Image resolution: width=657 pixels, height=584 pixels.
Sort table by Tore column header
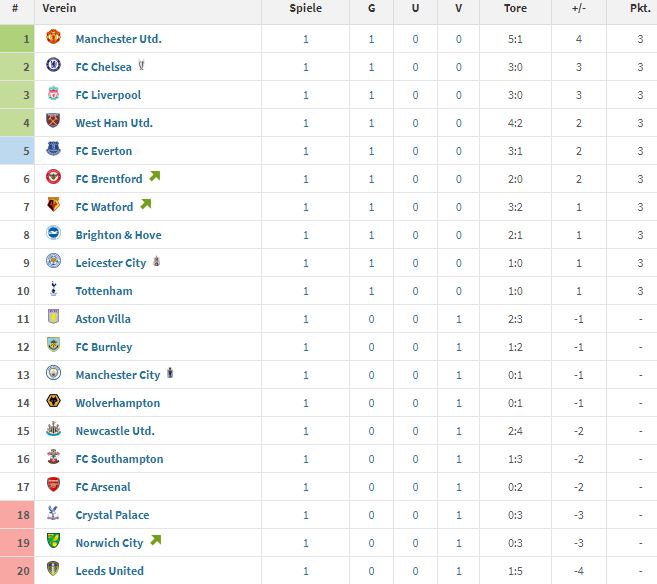[x=515, y=8]
